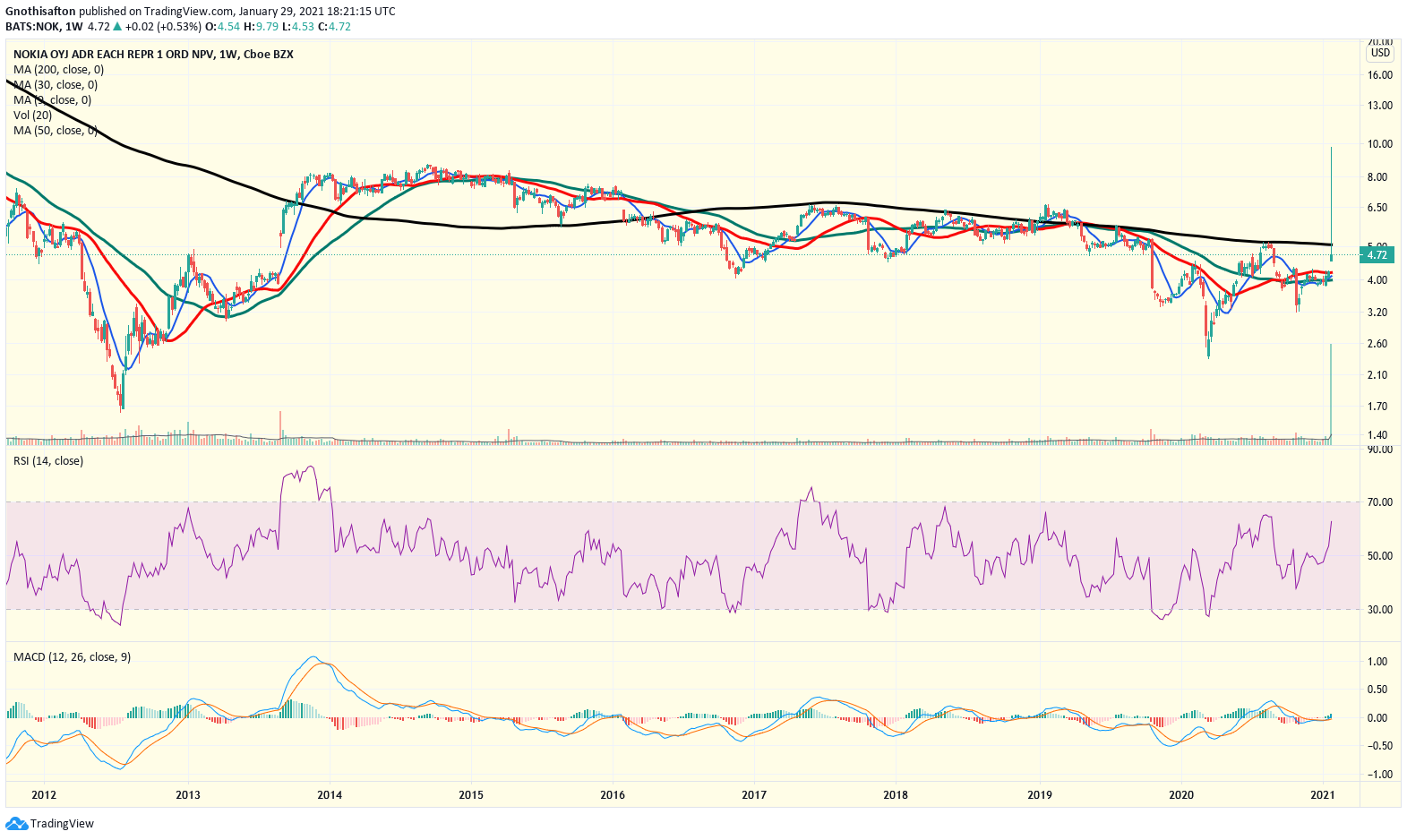Image resolution: width=1407 pixels, height=840 pixels.
Task: Click the 2017 year on time axis
Action: [754, 795]
